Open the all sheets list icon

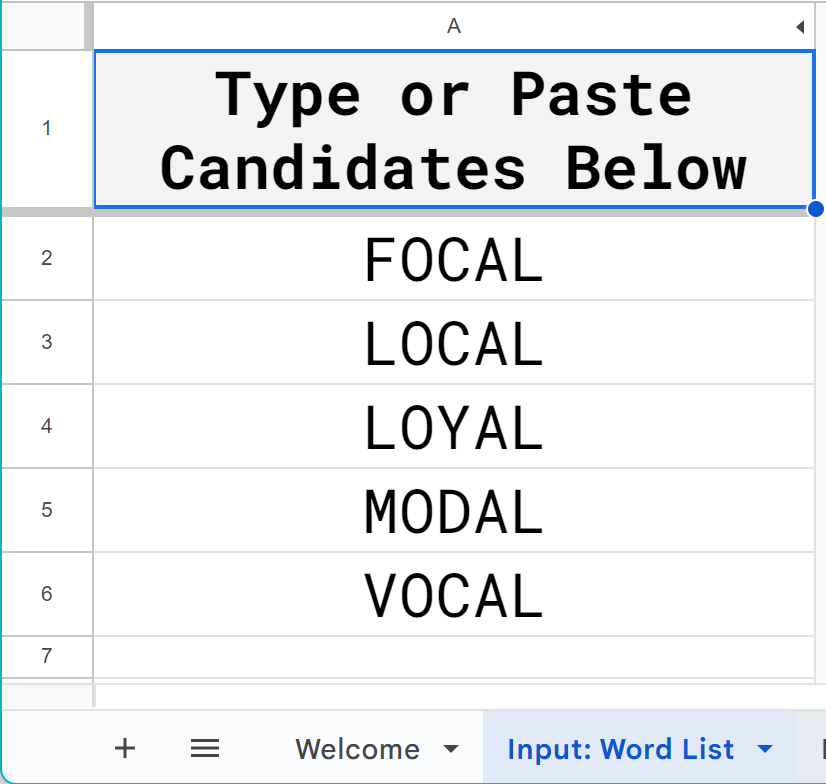coord(205,748)
